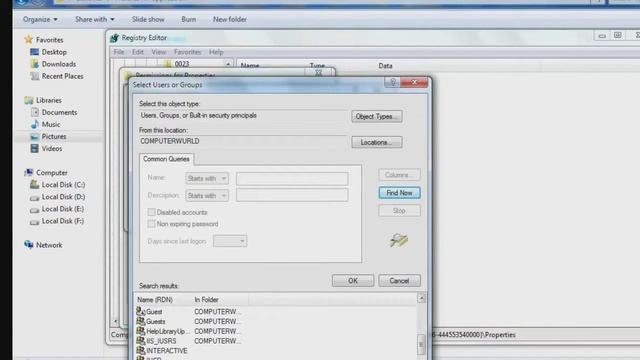640x360 pixels.
Task: Click Burn in Explorer toolbar
Action: click(189, 19)
